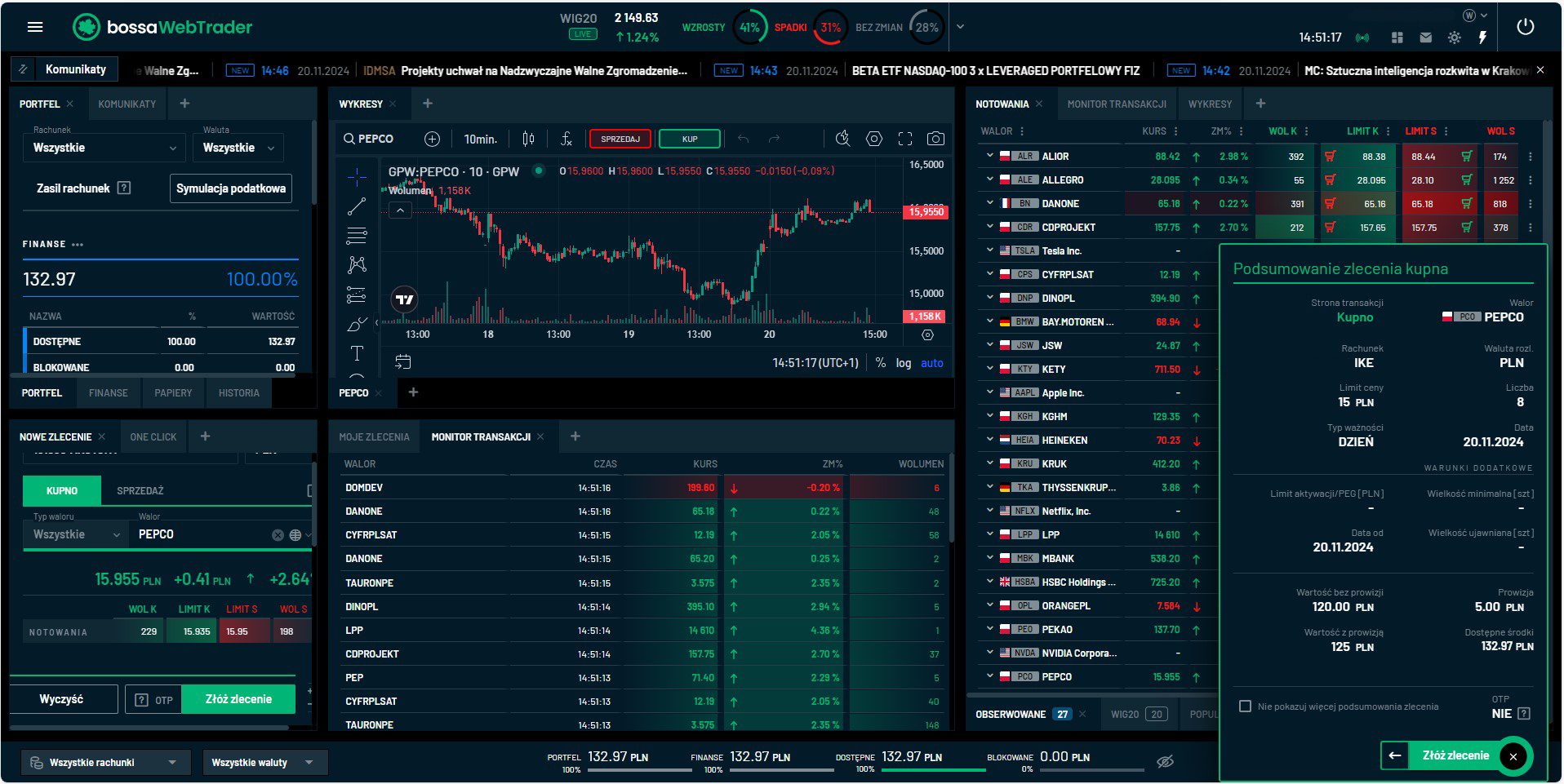Open the chart indicators fx icon
The image size is (1564, 784).
coord(566,139)
